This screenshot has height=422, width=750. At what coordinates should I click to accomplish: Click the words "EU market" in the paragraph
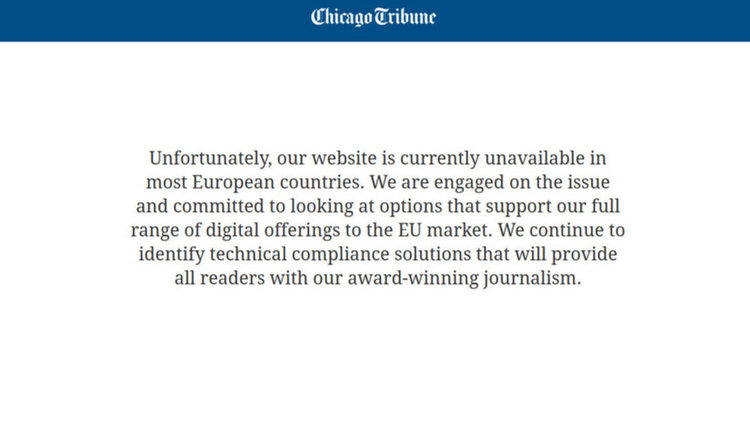click(x=445, y=230)
